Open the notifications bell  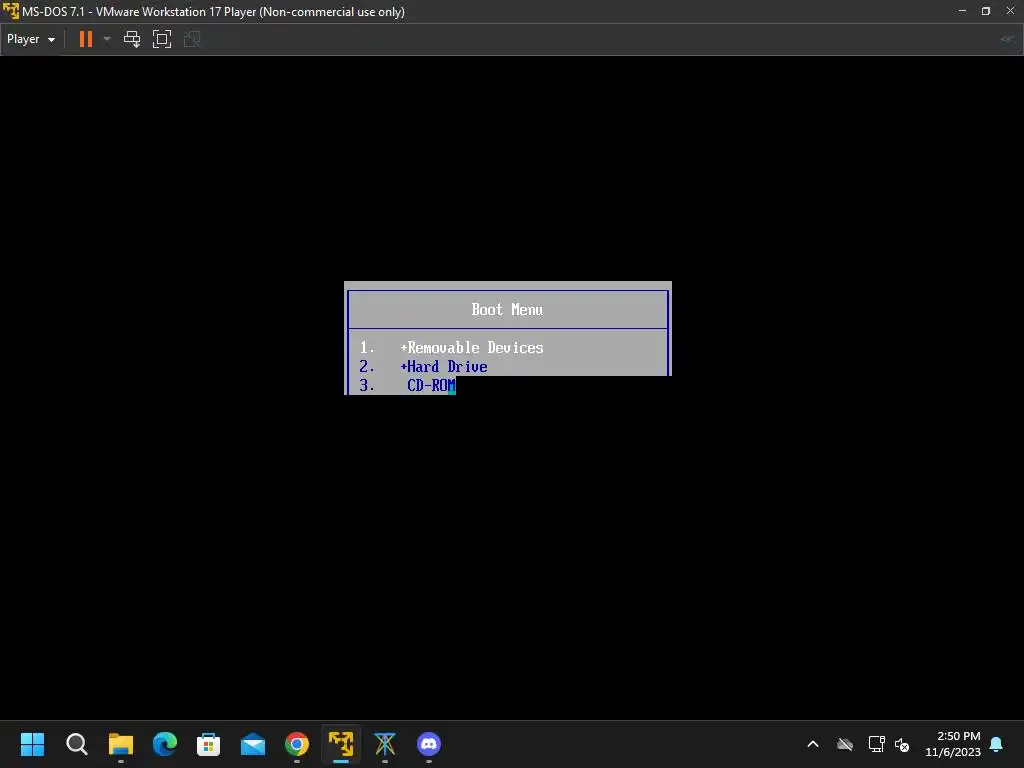(x=997, y=744)
